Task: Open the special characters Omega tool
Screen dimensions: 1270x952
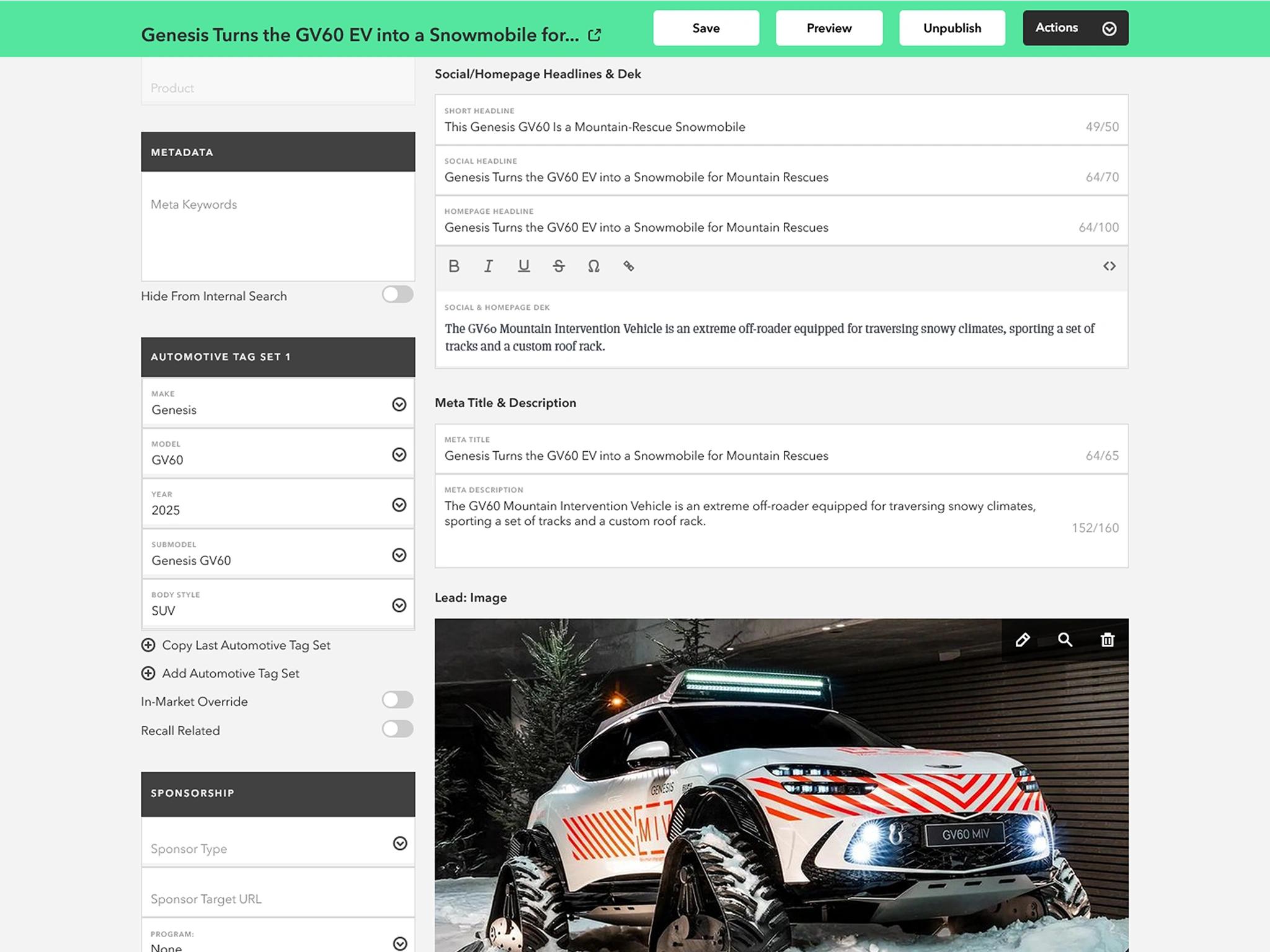Action: 593,266
